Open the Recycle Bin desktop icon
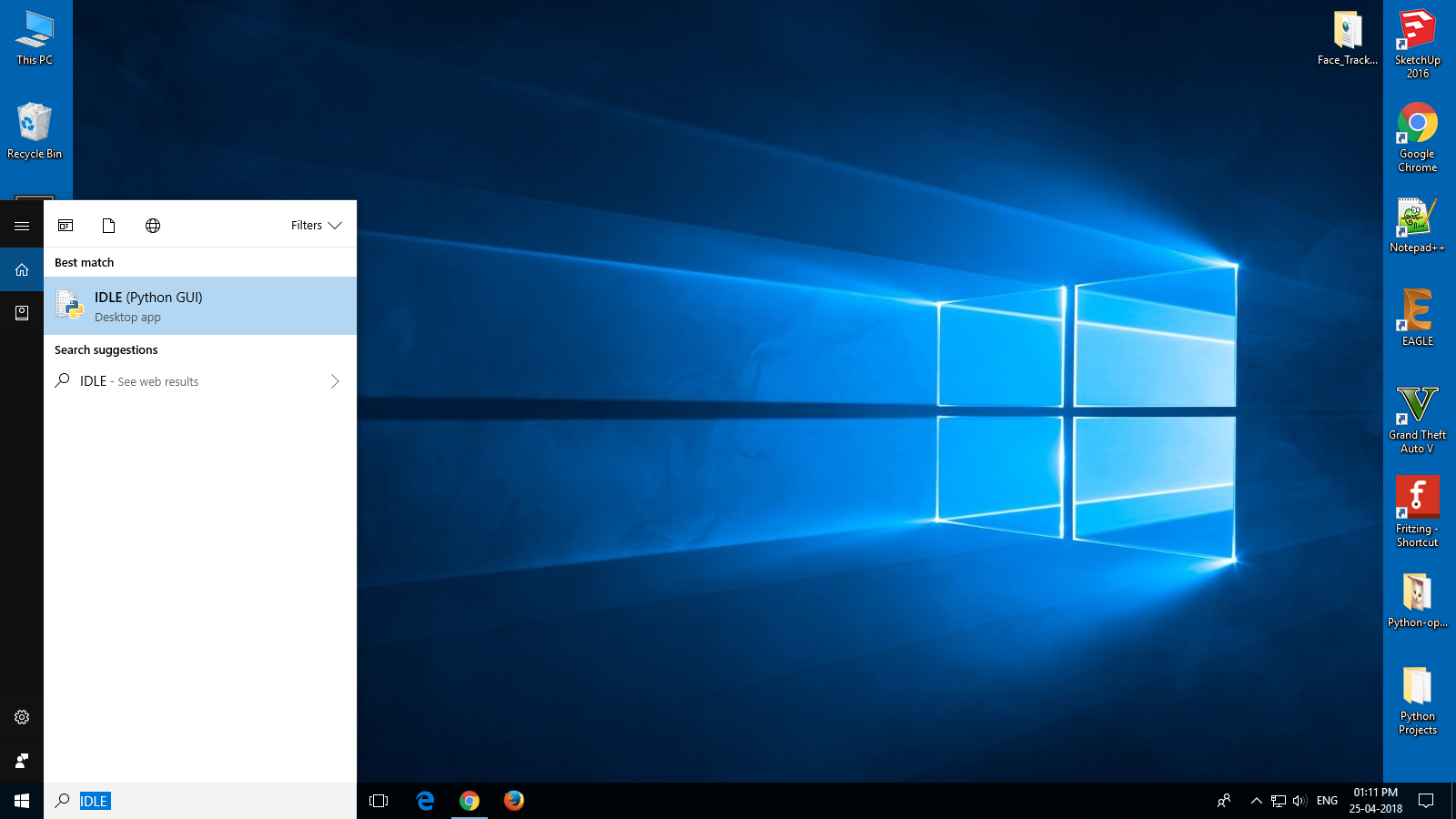 (x=35, y=132)
